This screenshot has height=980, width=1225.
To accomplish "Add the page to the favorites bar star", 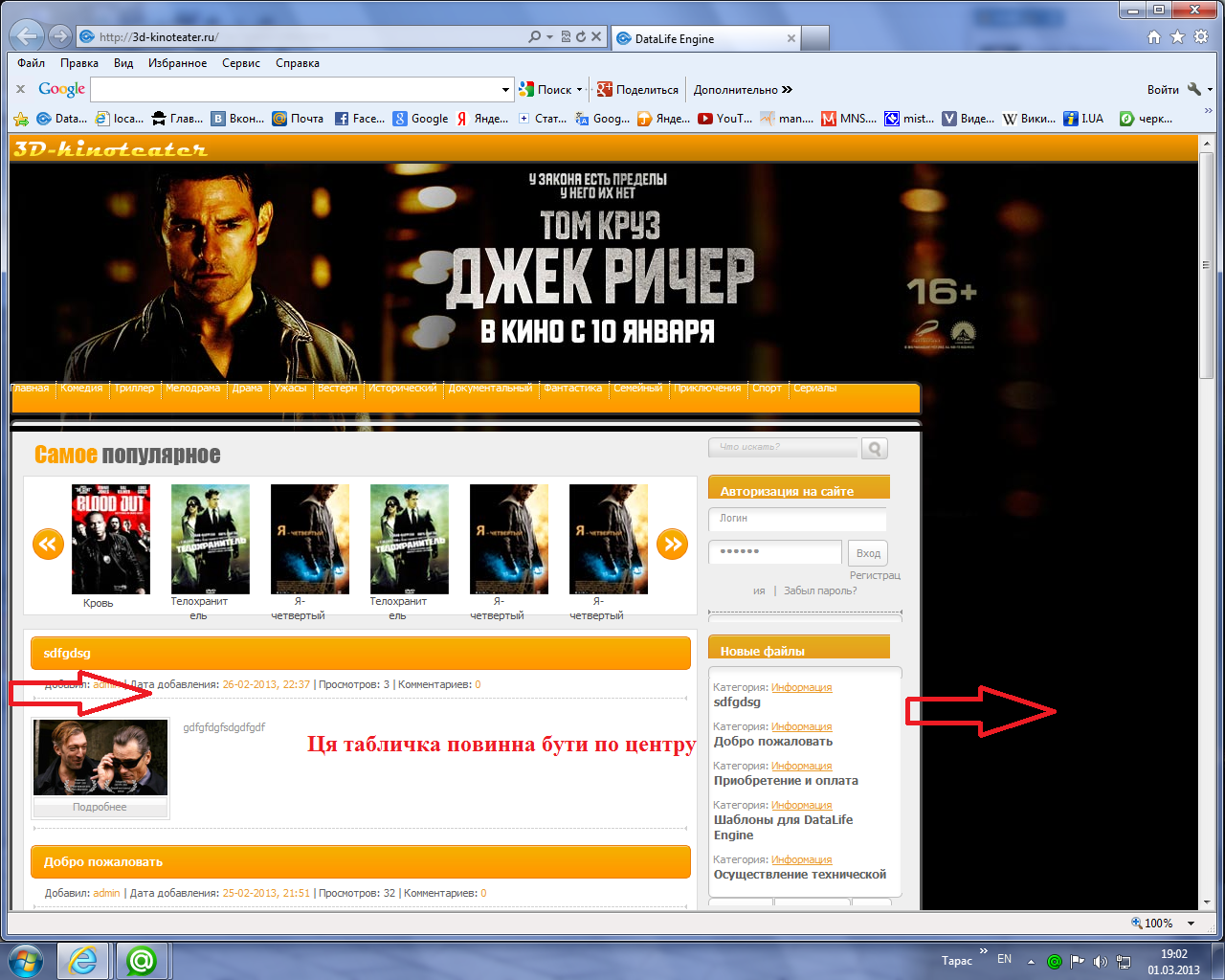I will [21, 119].
